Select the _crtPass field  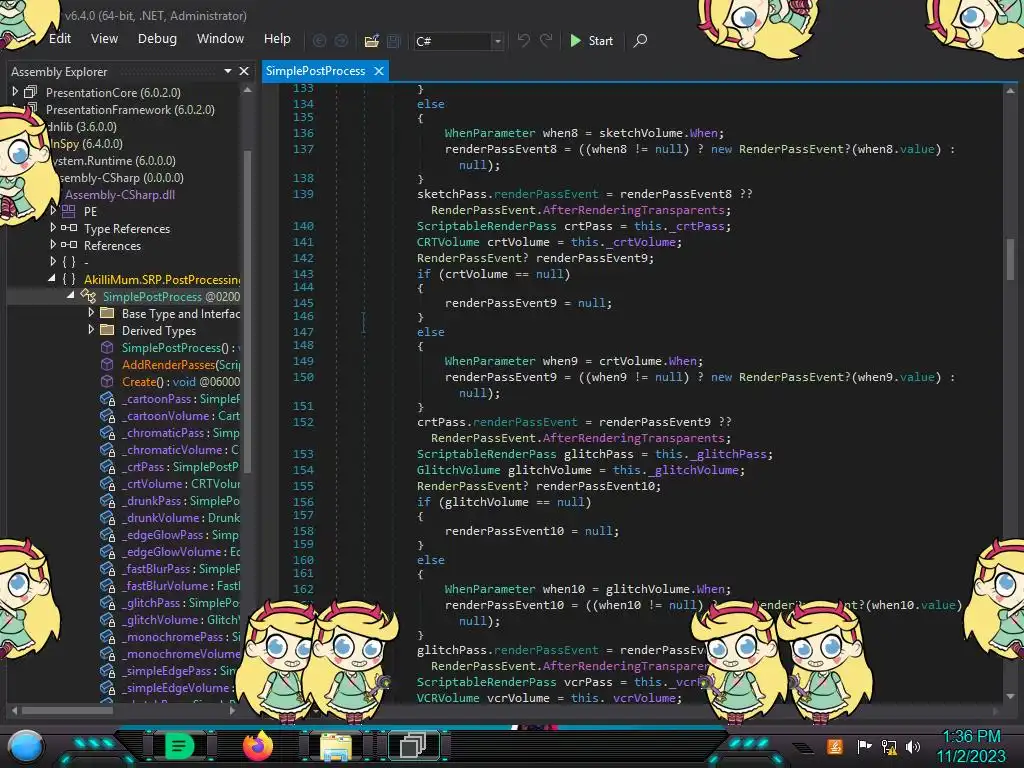click(180, 467)
